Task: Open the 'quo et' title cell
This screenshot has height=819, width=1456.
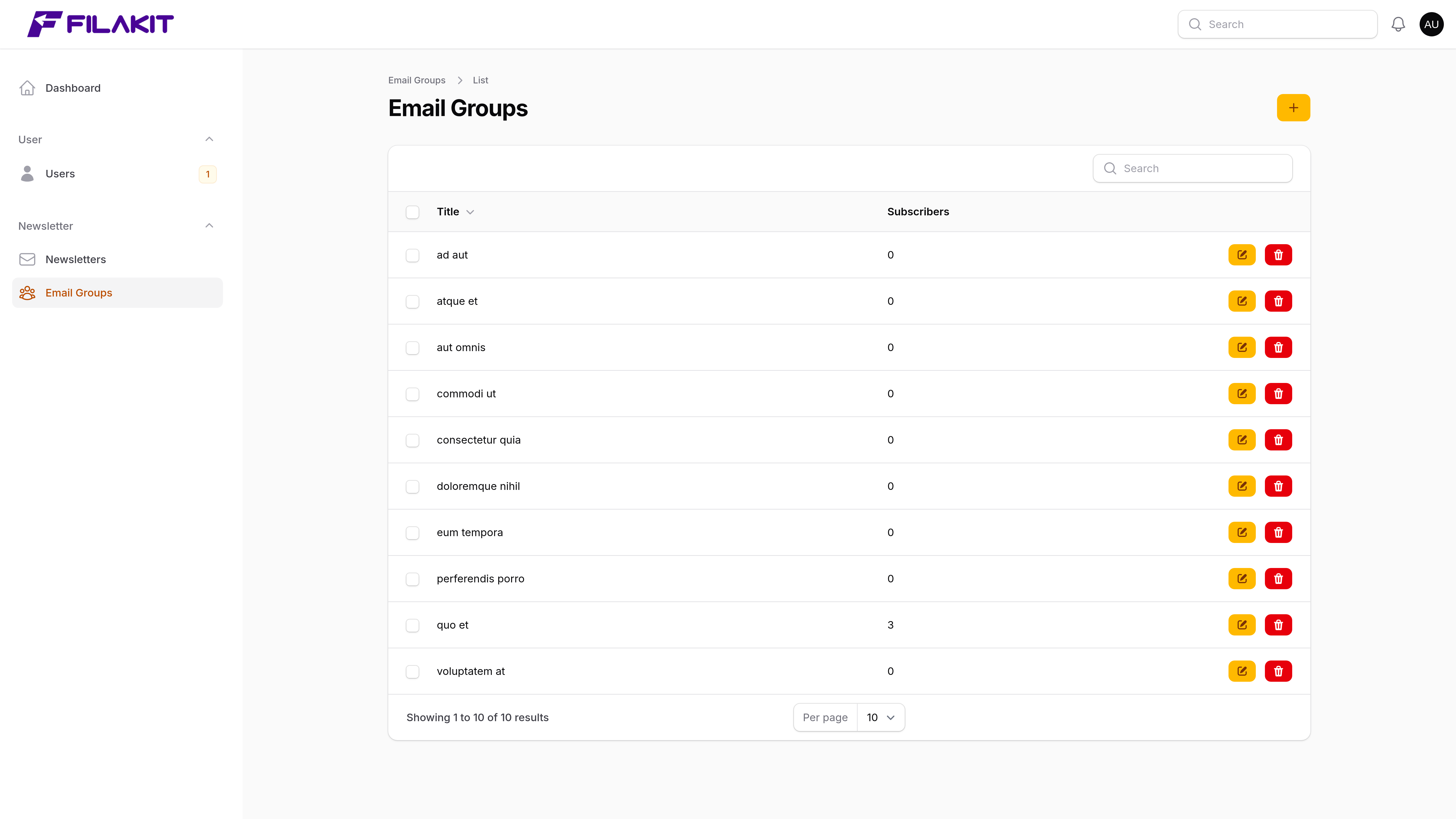Action: click(x=452, y=625)
